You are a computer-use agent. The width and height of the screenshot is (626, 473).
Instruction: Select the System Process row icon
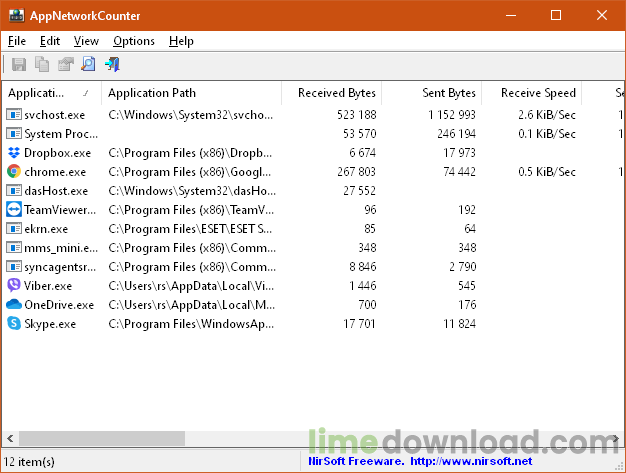point(14,133)
